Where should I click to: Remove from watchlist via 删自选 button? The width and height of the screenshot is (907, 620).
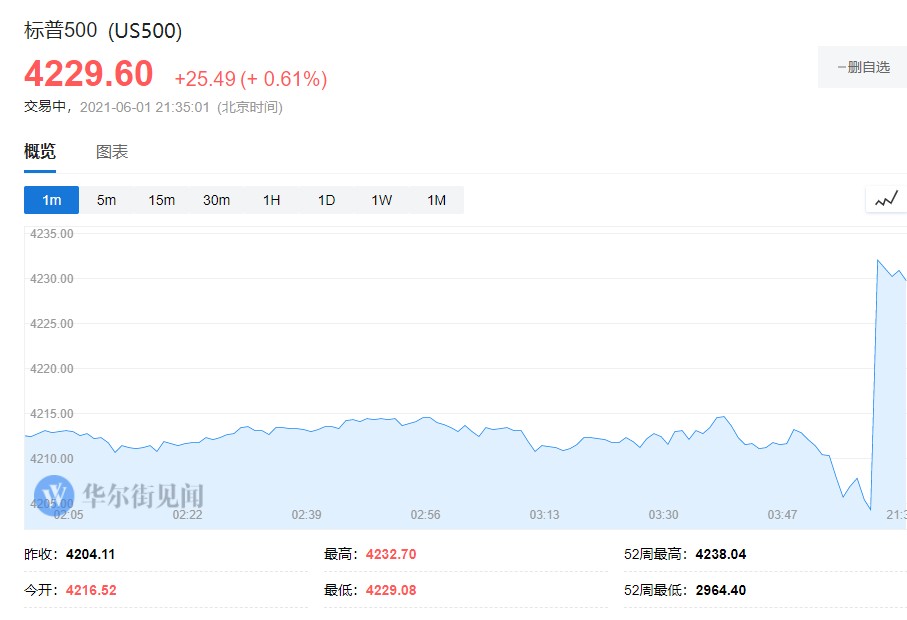click(x=862, y=68)
